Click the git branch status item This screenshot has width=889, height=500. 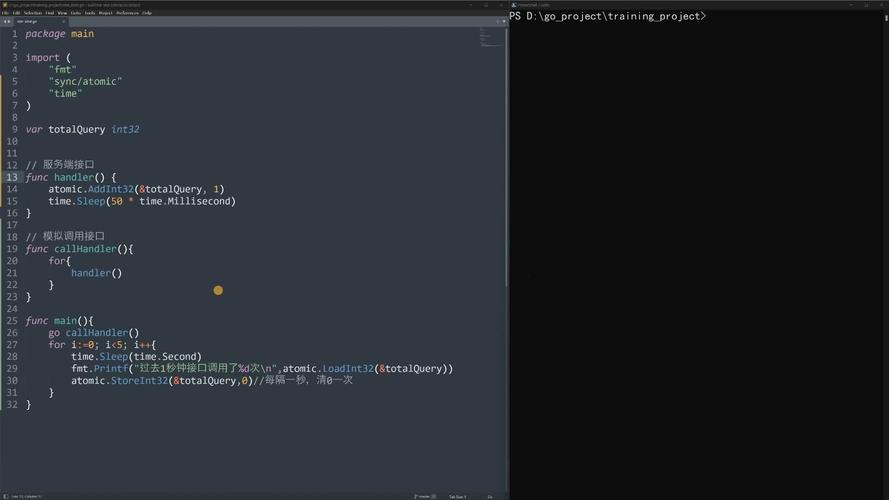425,497
